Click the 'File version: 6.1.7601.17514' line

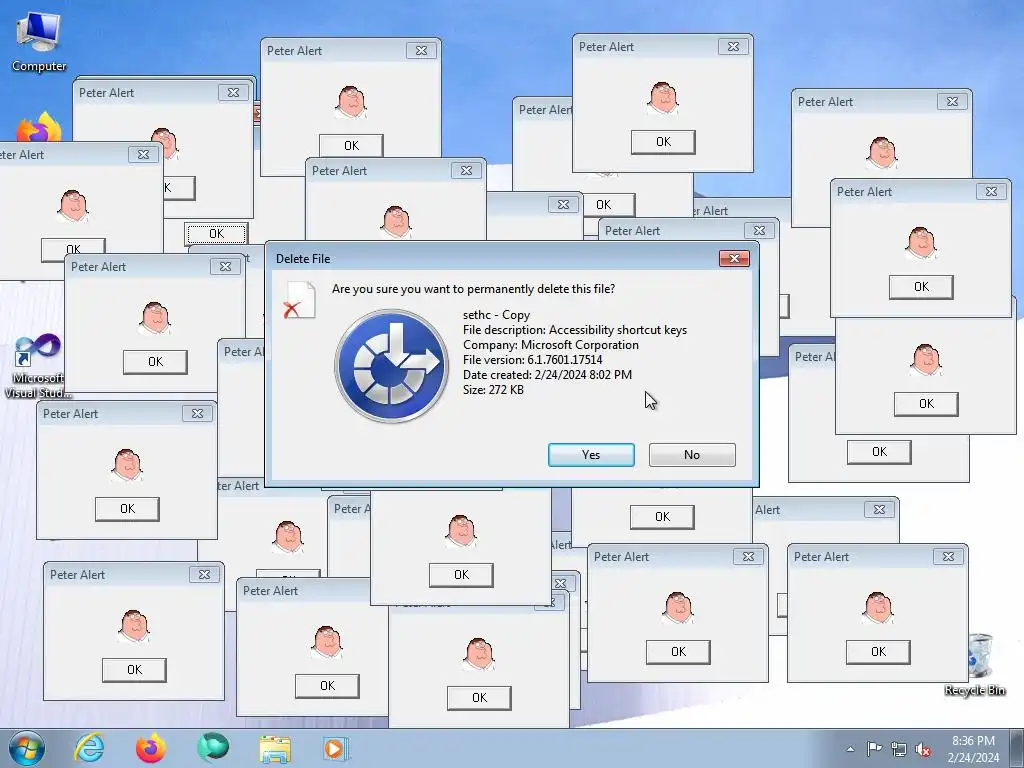(532, 360)
